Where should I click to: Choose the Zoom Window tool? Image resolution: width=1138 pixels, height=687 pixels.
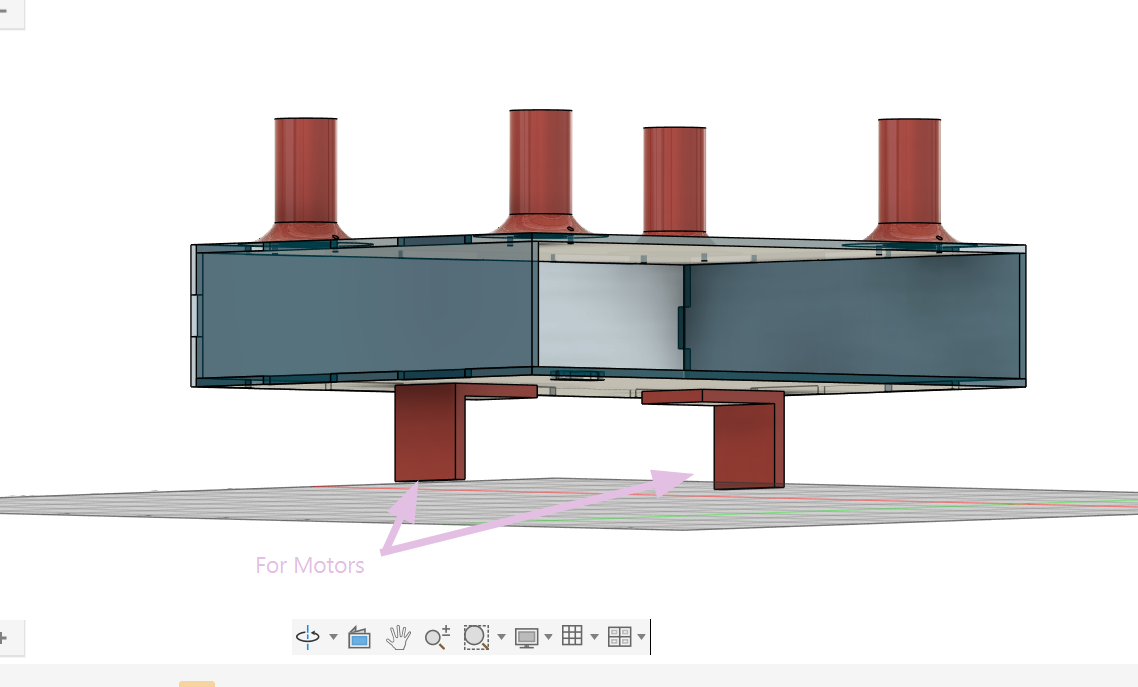click(x=476, y=637)
